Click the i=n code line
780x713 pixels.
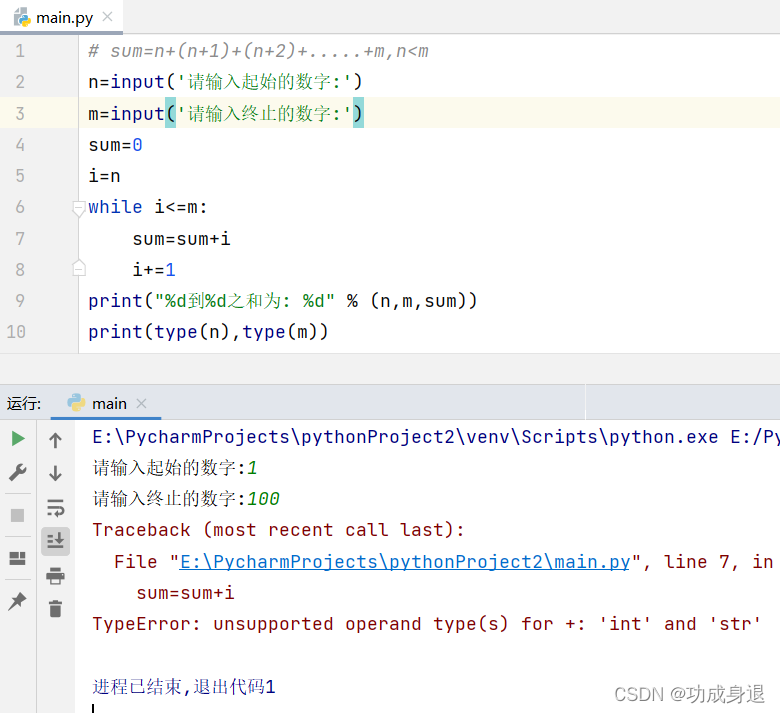(104, 176)
